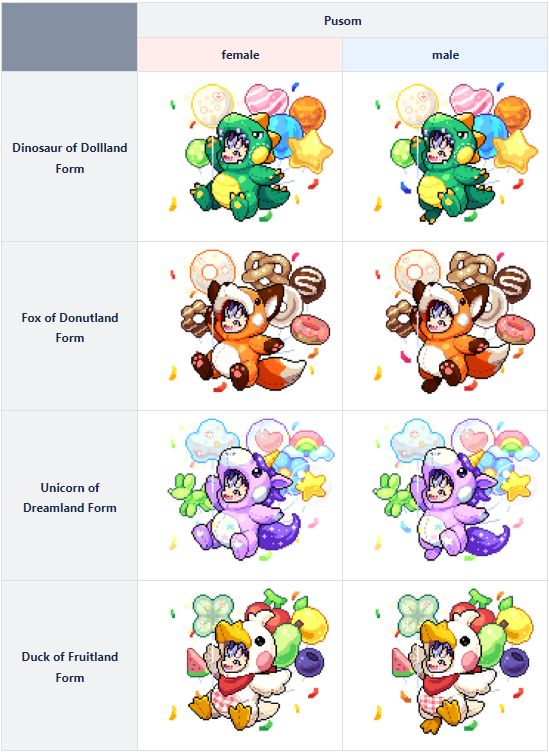Click the female column header

coord(240,55)
